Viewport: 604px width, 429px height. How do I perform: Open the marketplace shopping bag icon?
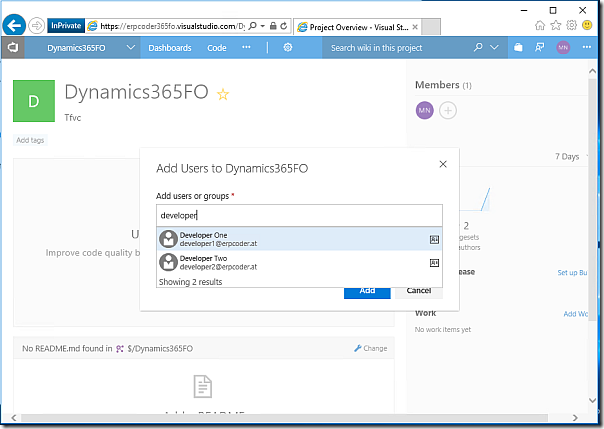click(x=518, y=47)
